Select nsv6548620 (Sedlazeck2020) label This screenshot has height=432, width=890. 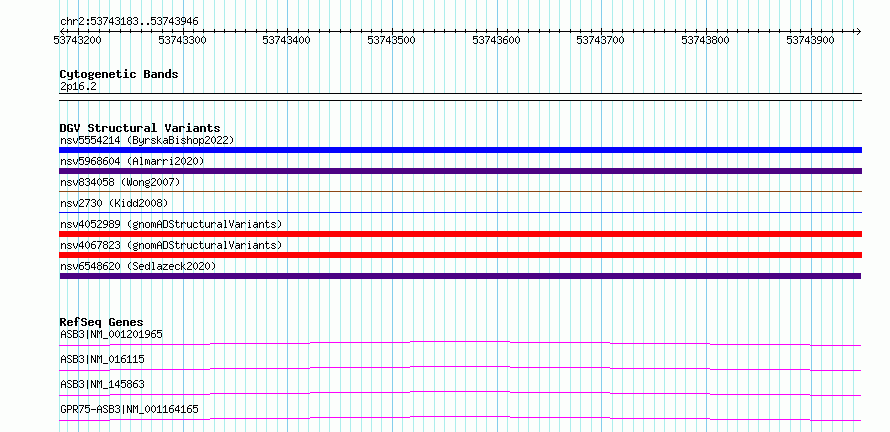[138, 266]
